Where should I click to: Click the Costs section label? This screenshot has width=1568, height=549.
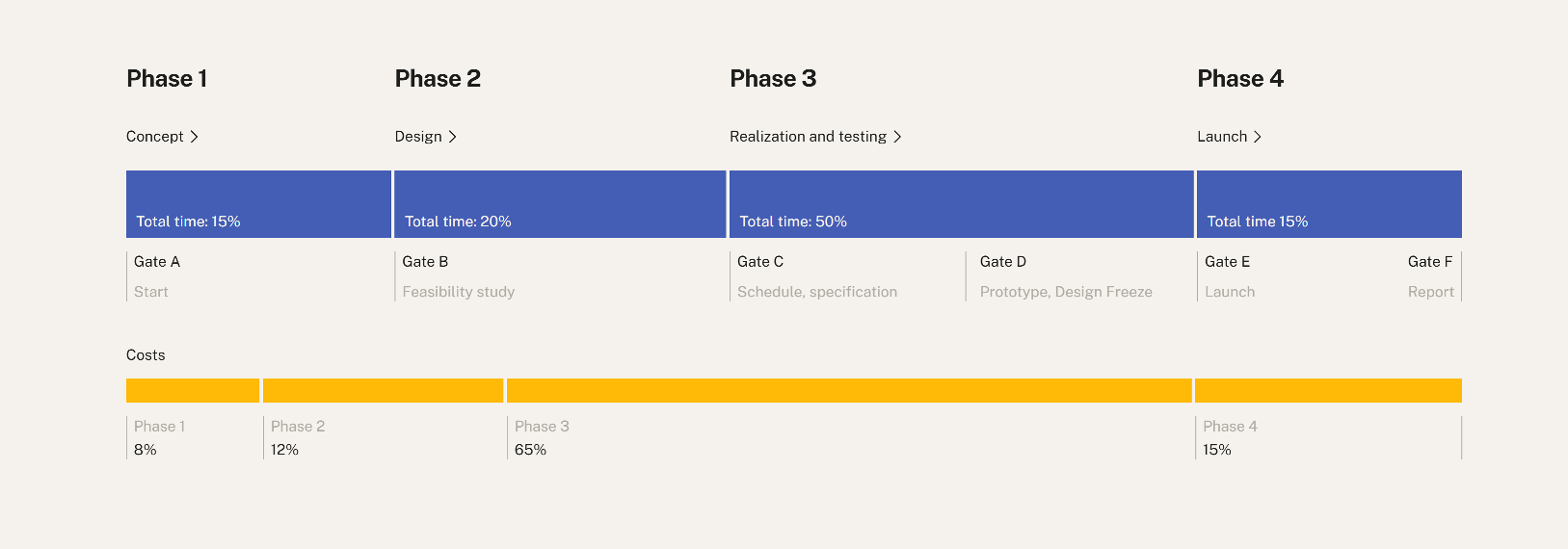point(146,355)
